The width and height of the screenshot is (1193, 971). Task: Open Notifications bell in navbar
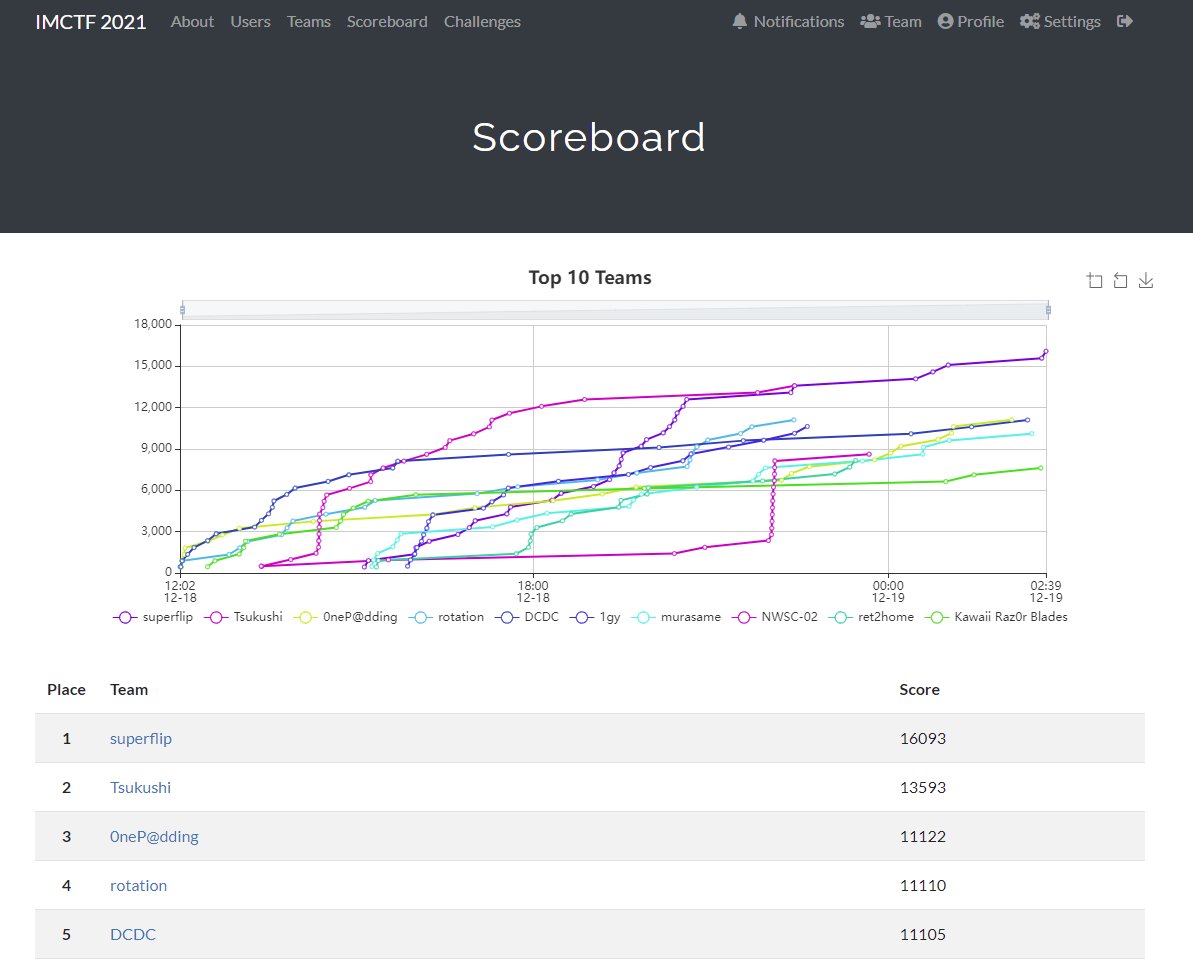(788, 21)
